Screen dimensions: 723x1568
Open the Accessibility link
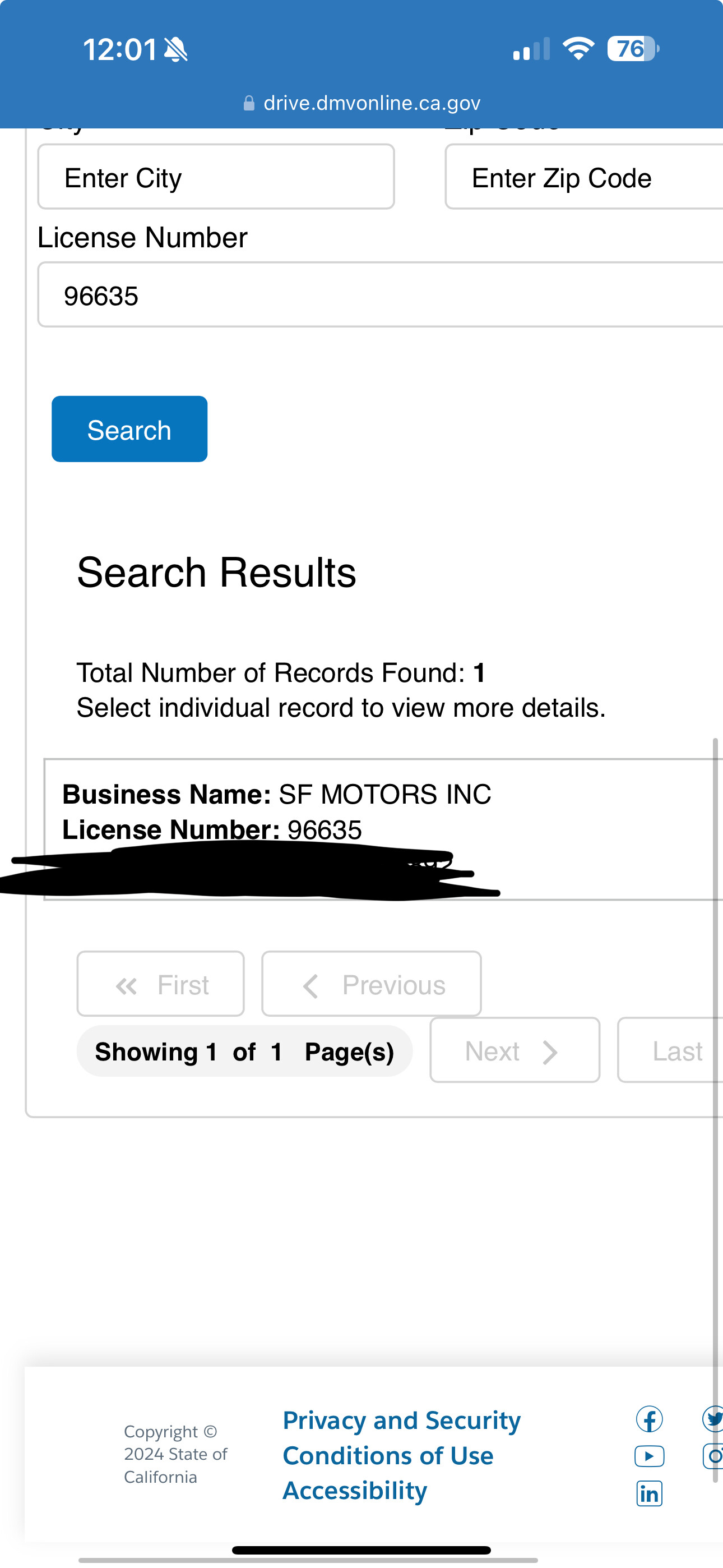coord(355,1491)
